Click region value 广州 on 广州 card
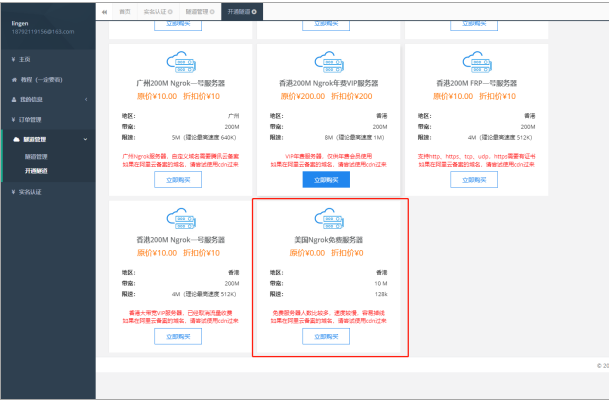 tap(234, 116)
